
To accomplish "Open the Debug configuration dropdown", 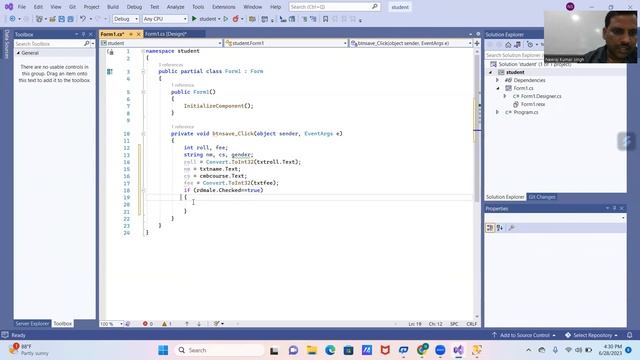I will [x=126, y=19].
